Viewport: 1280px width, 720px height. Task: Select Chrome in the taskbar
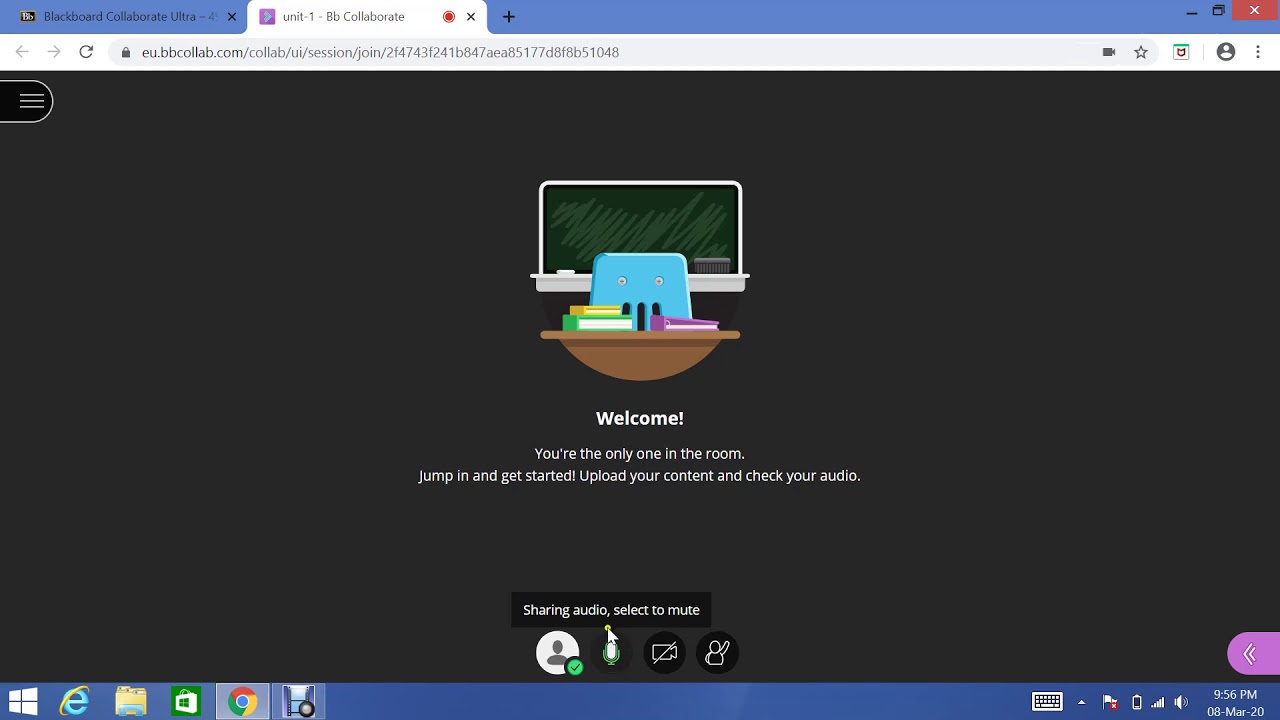242,702
